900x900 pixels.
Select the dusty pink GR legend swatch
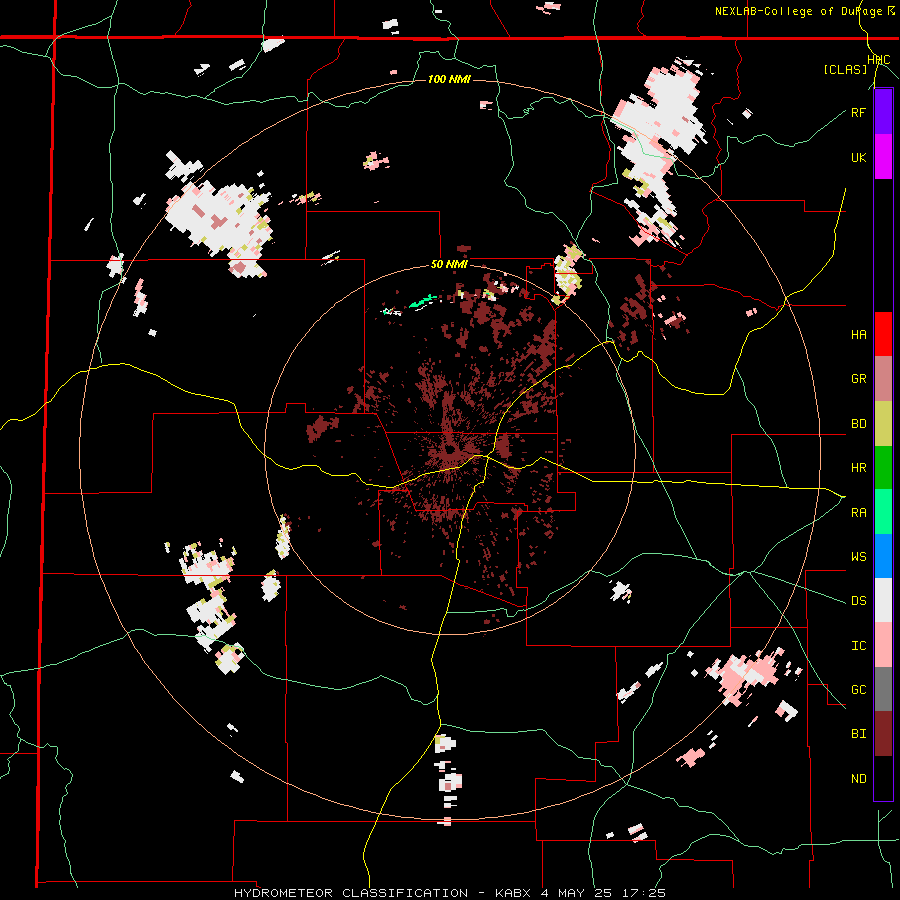pyautogui.click(x=883, y=378)
